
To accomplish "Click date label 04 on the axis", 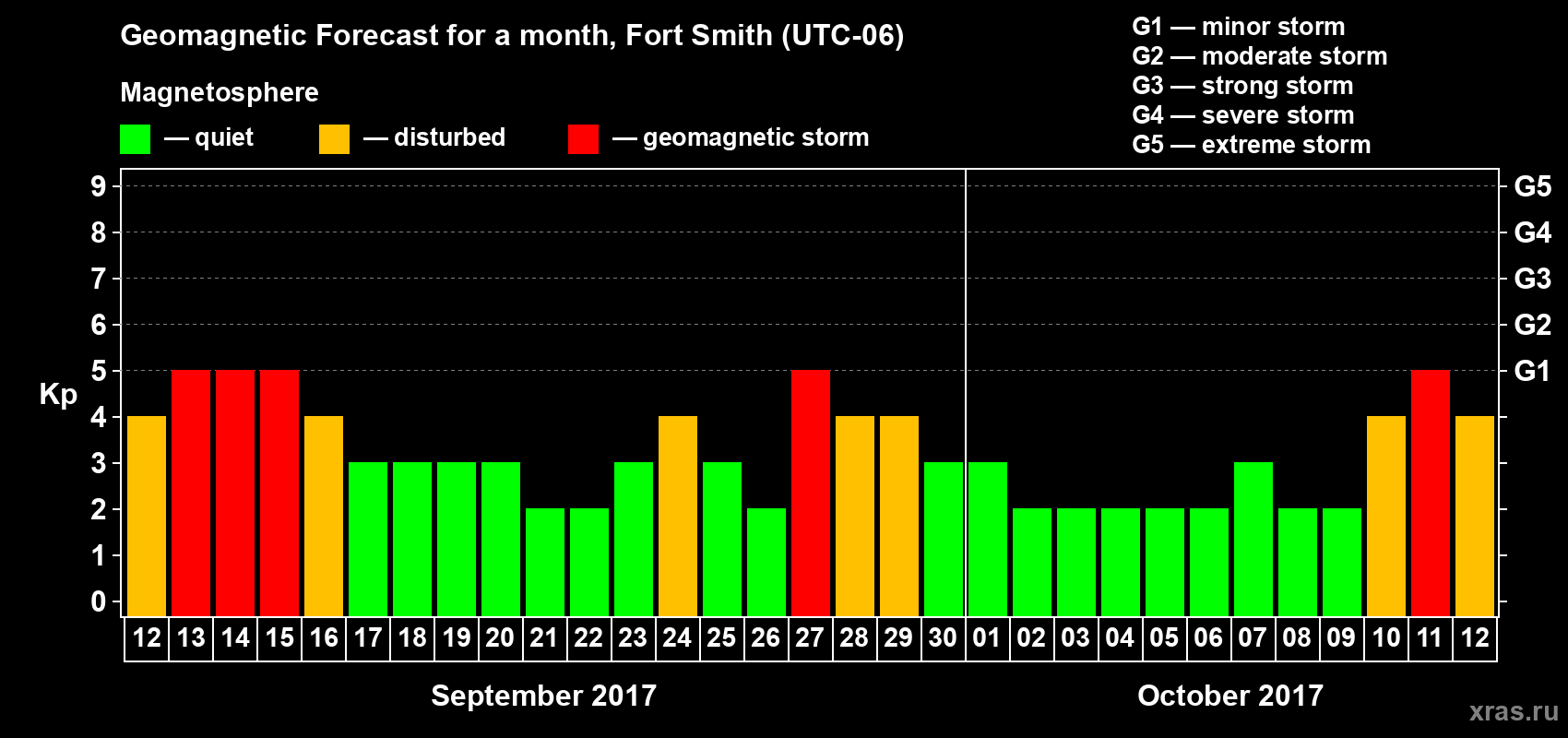I will (x=1120, y=637).
